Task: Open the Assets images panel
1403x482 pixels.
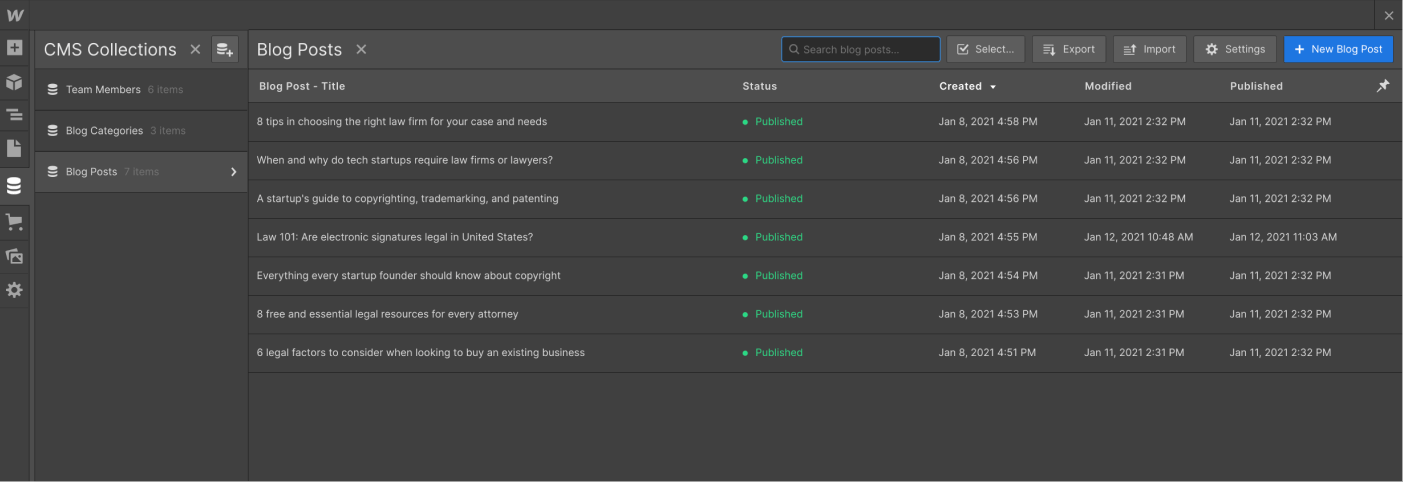Action: click(x=15, y=256)
